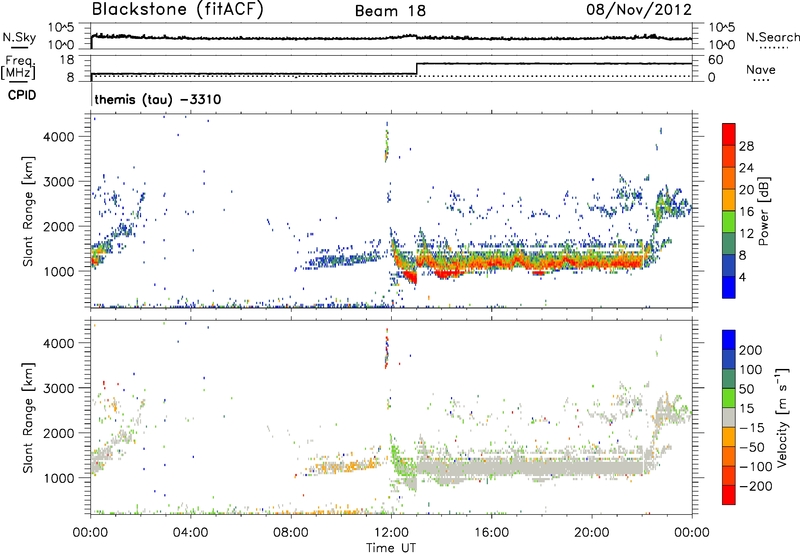Click the Slant Range label of velocity panel
Image resolution: width=800 pixels, height=554 pixels.
[x=28, y=417]
